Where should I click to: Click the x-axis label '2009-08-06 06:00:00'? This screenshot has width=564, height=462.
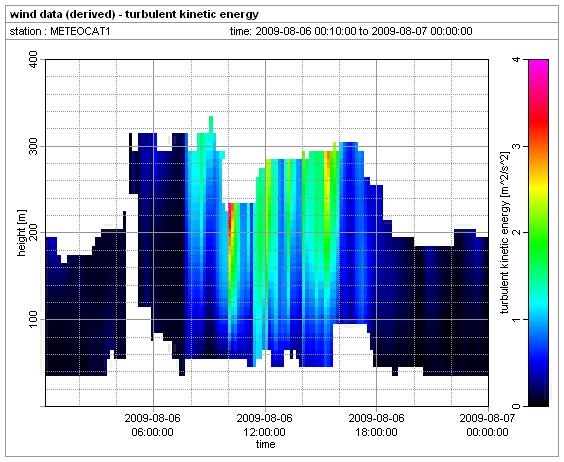153,425
